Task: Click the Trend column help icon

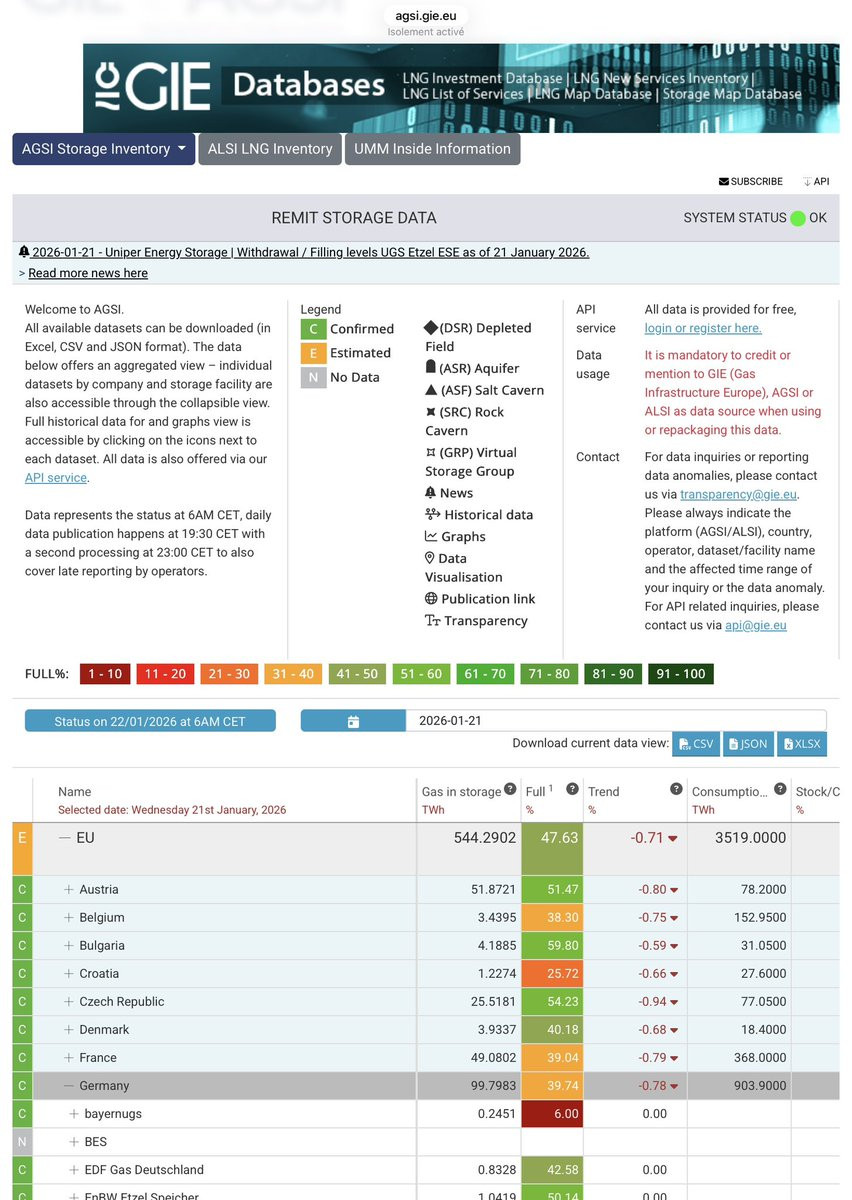Action: pos(676,789)
